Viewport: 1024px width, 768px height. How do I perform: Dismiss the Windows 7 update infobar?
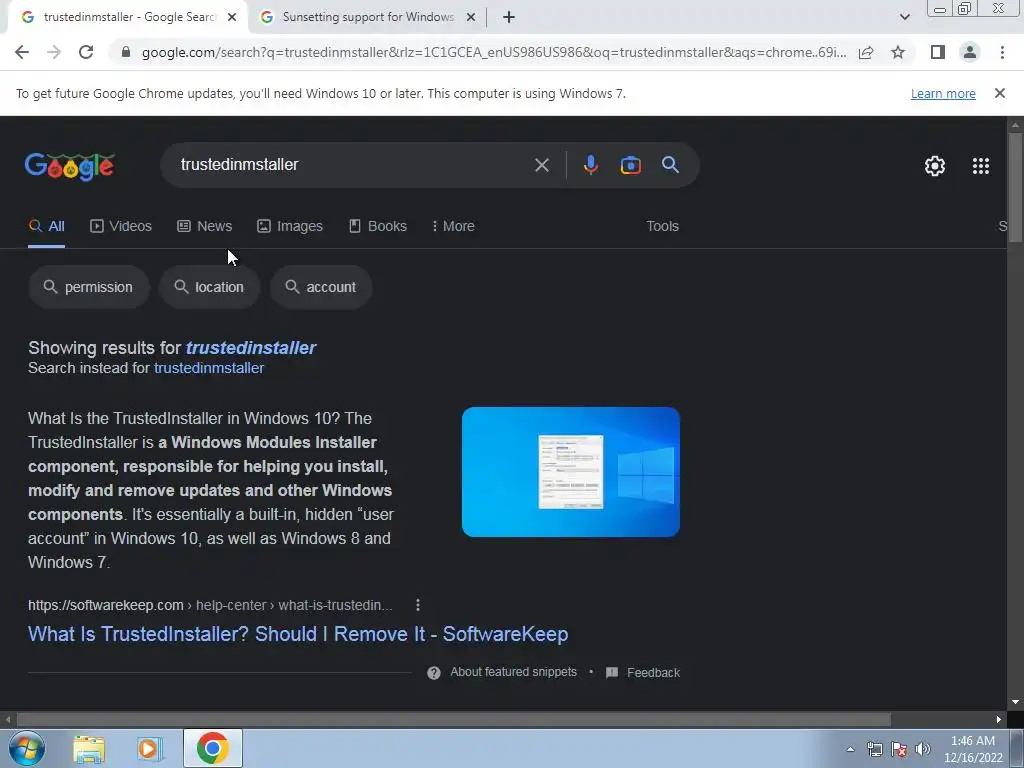pos(999,93)
